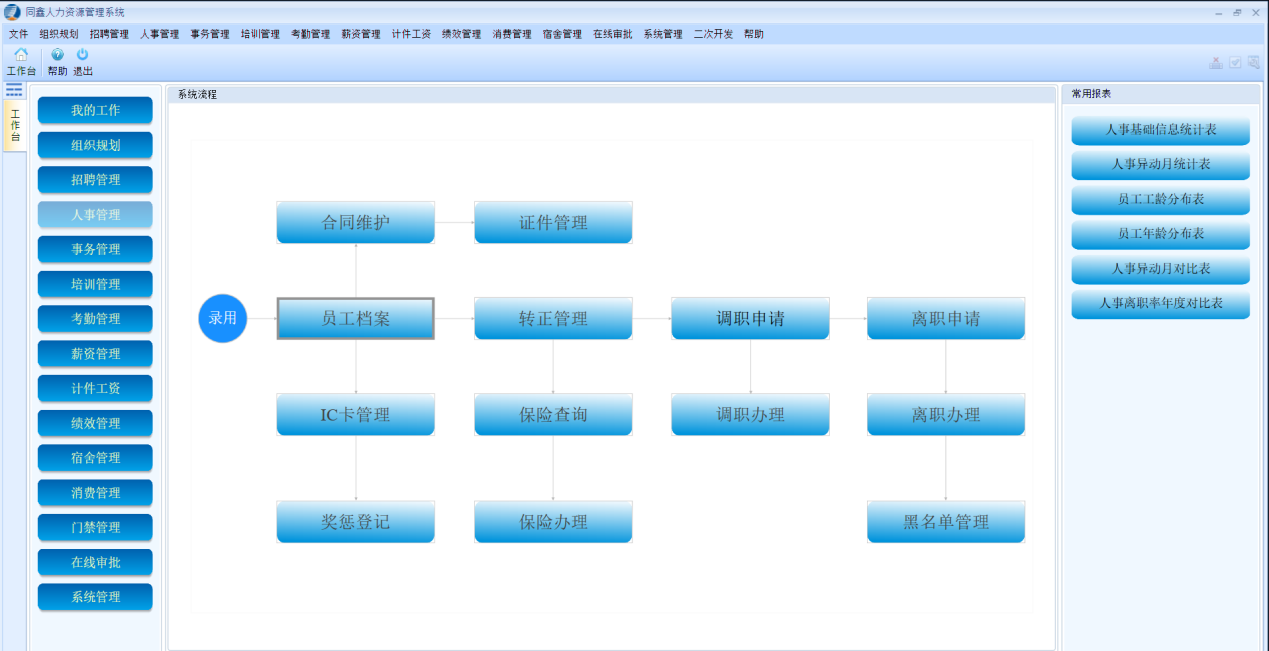Click the checkmark icon in top-right toolbar

pyautogui.click(x=1235, y=63)
